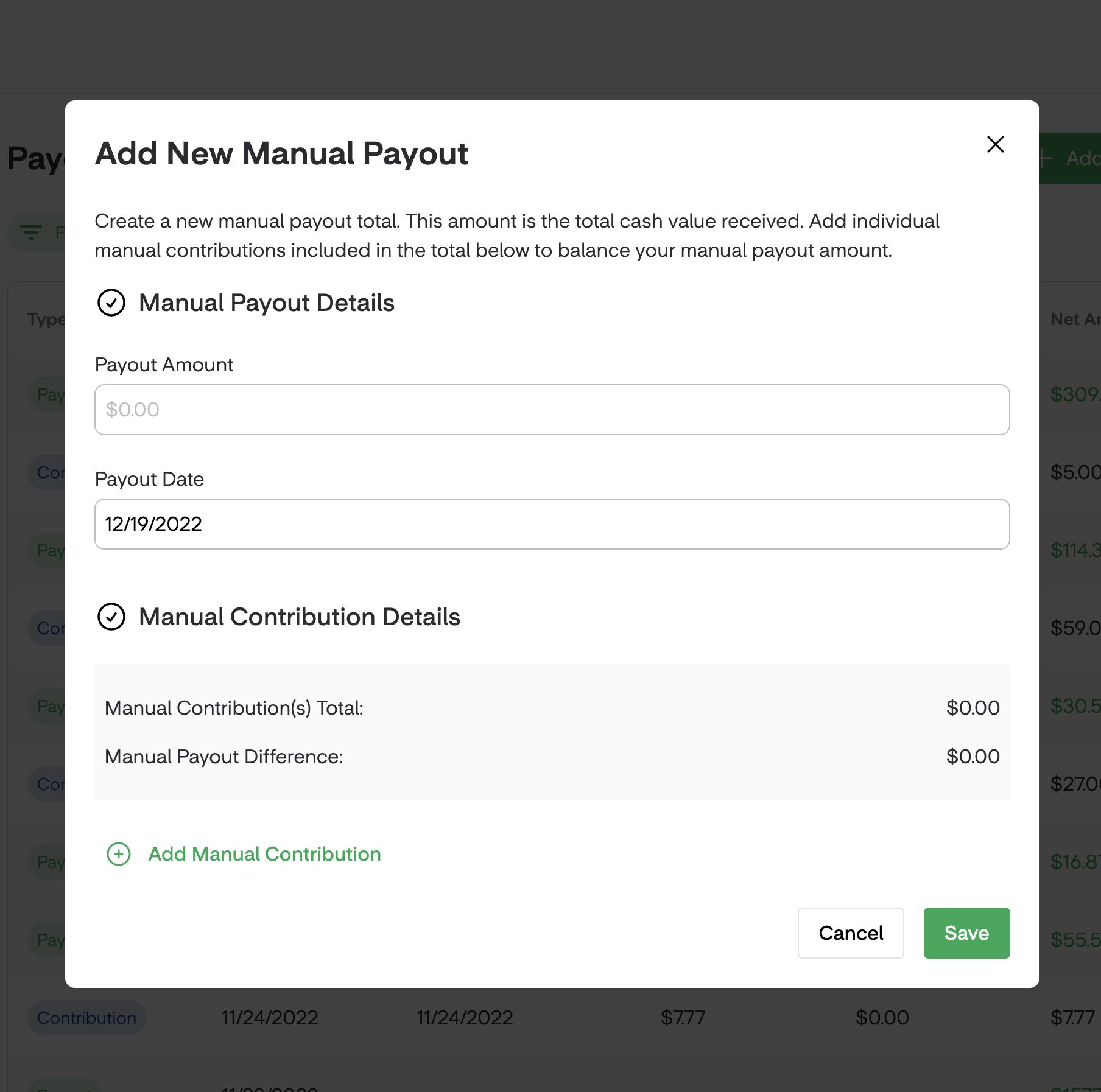1101x1092 pixels.
Task: Click the Manual Contribution Details section heading
Action: pyautogui.click(x=300, y=617)
